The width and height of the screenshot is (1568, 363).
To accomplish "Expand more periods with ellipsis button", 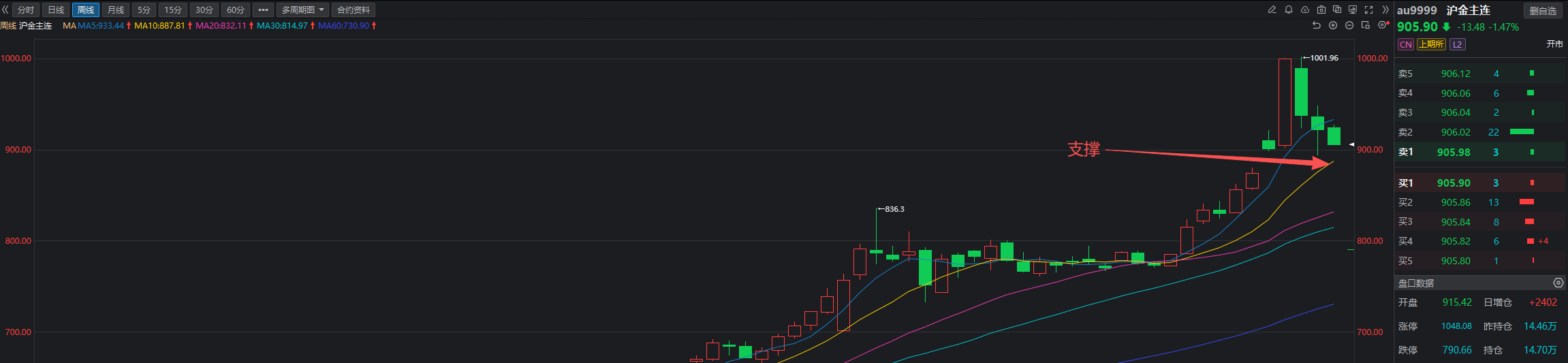I will [x=263, y=10].
